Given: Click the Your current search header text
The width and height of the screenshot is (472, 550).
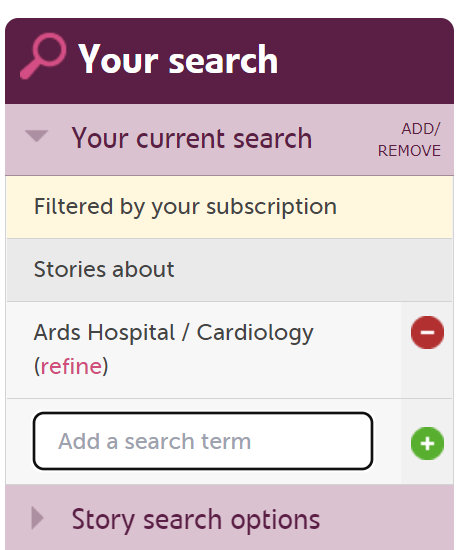Looking at the screenshot, I should click(192, 138).
